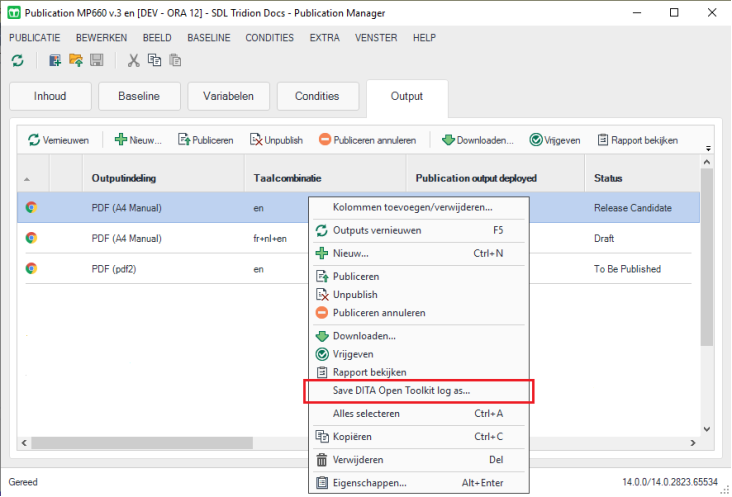Click Nieuw... in the output toolbar
The height and width of the screenshot is (497, 732).
138,140
